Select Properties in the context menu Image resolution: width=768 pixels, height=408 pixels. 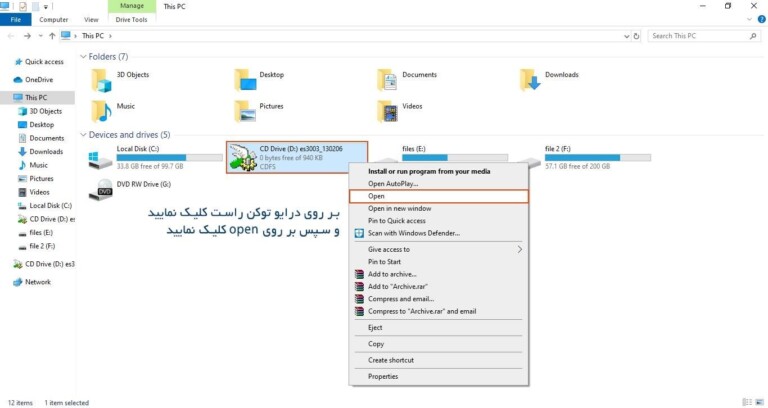click(x=383, y=376)
